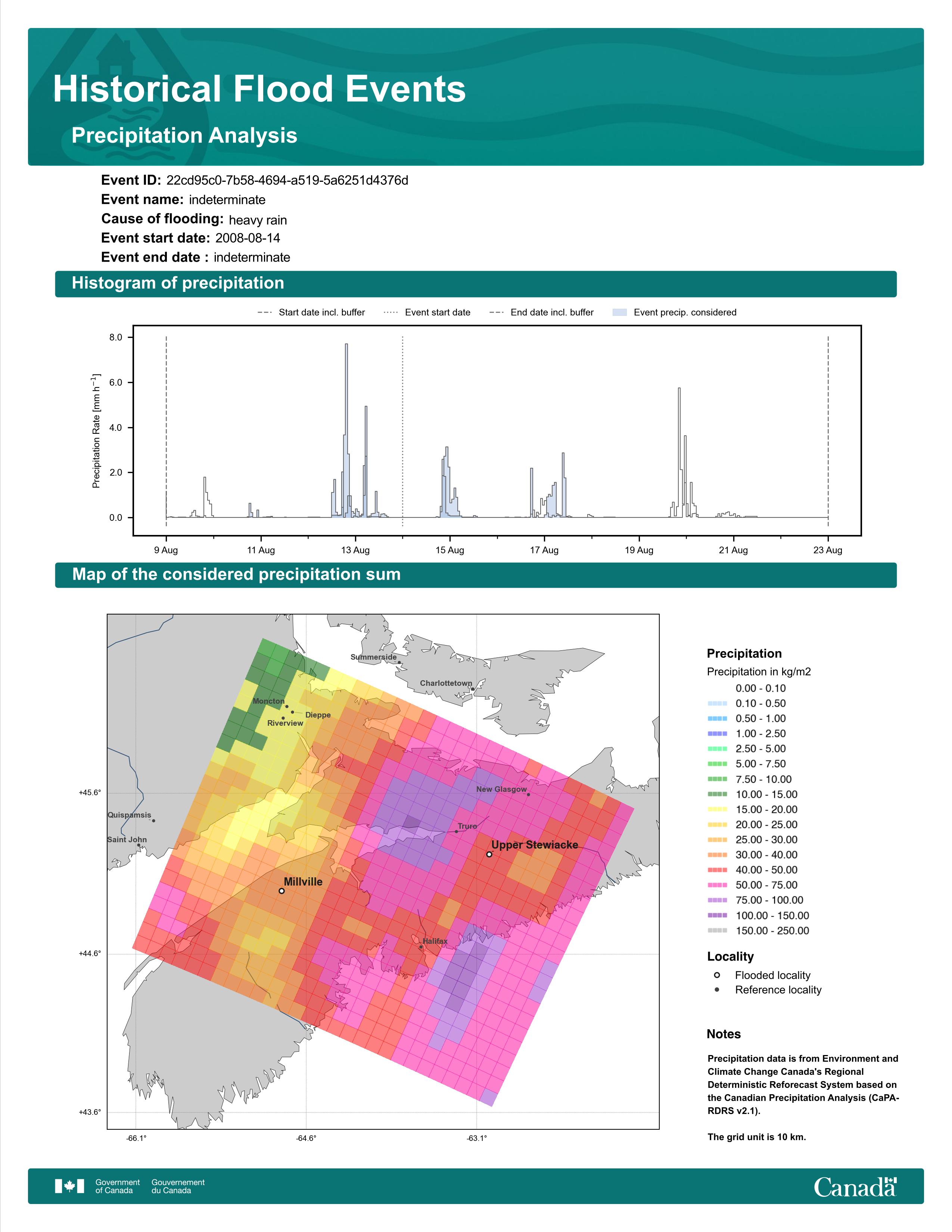
Task: Click the New Glasgow reference locality dot
Action: (528, 795)
